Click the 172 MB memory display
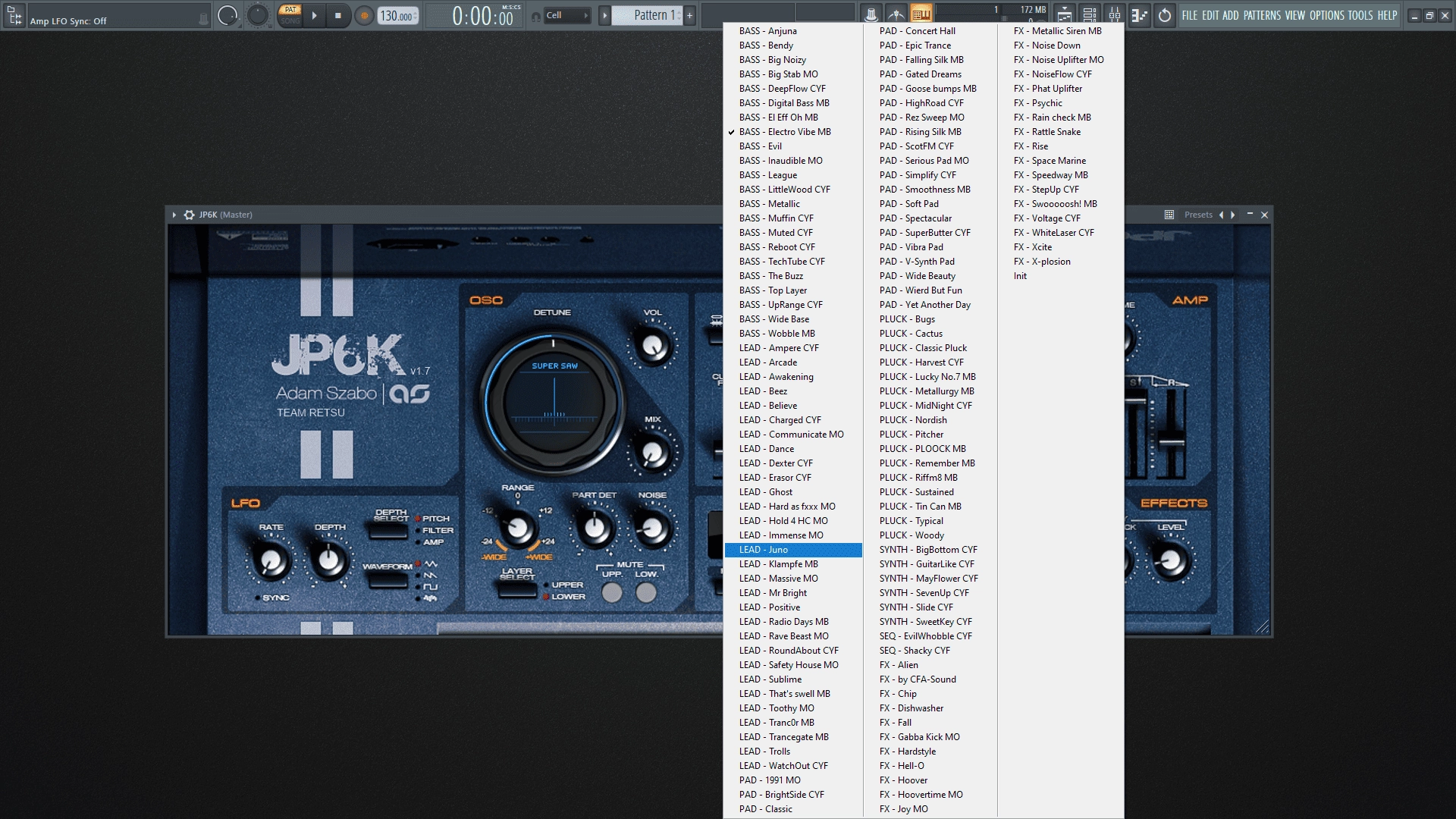Viewport: 1456px width, 819px height. point(1032,10)
